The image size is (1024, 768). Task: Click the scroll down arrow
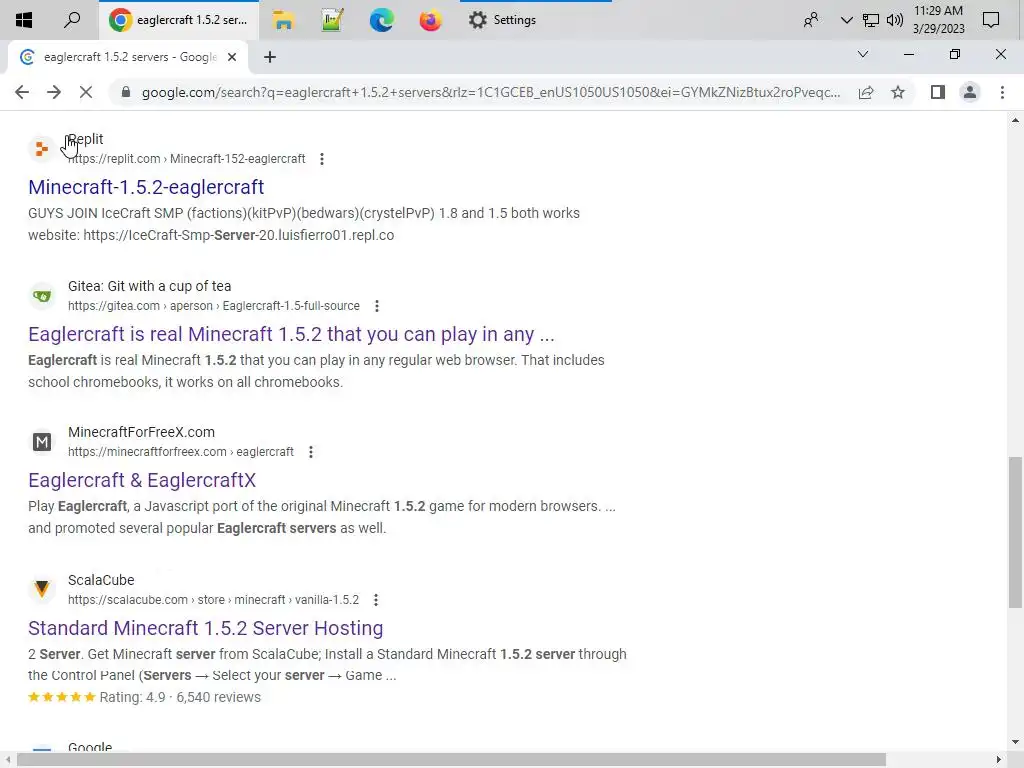(1015, 743)
